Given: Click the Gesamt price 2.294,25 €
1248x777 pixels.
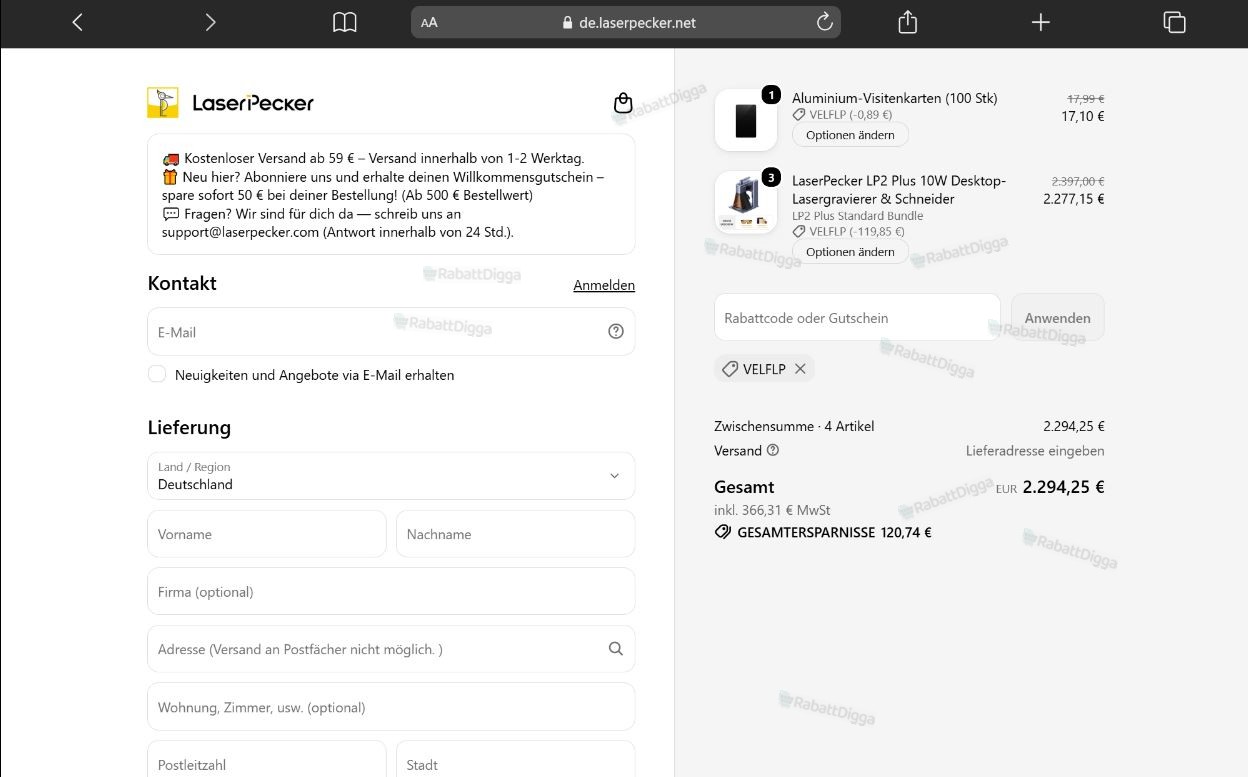Looking at the screenshot, I should point(1063,487).
